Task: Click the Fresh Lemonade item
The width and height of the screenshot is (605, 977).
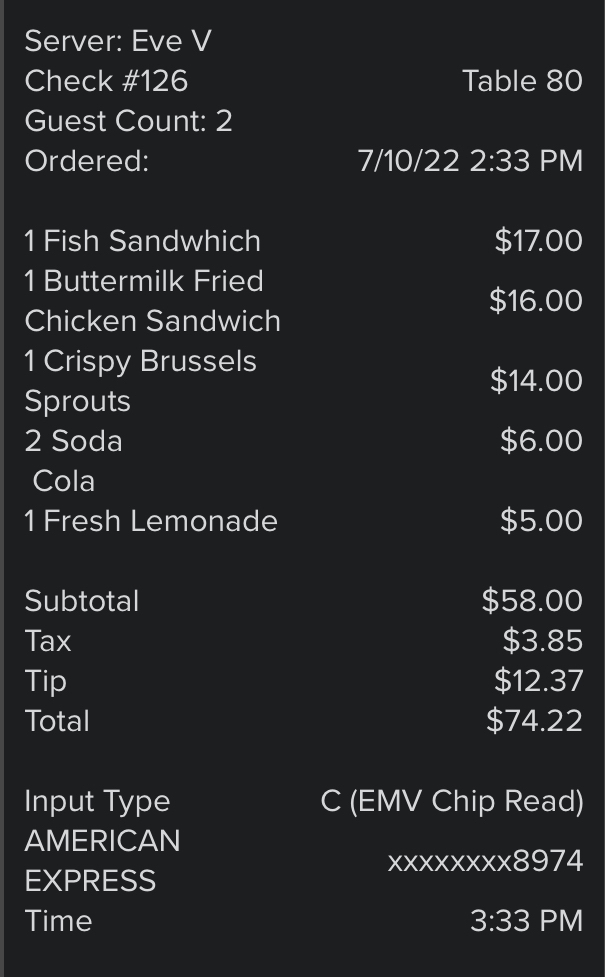Action: [151, 521]
